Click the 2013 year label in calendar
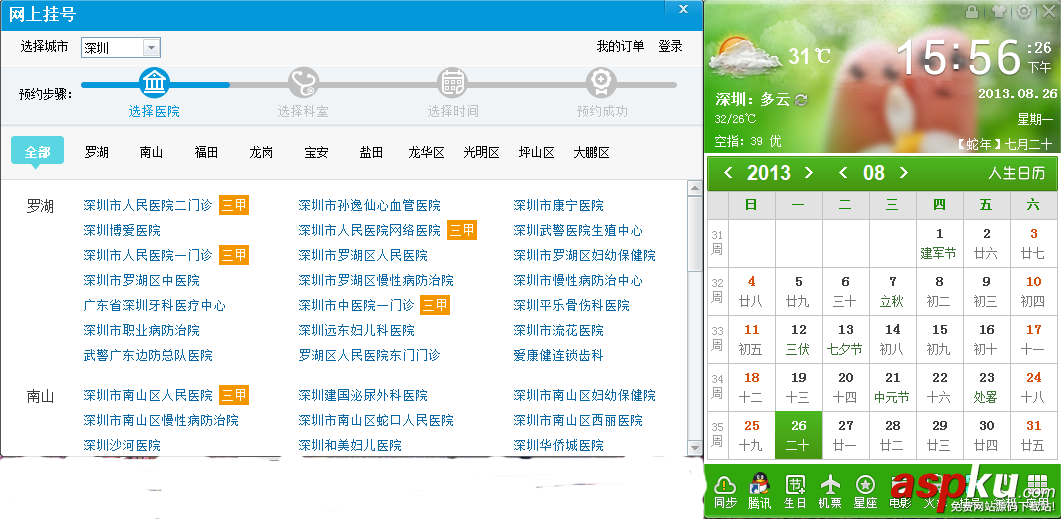This screenshot has height=519, width=1061. click(x=769, y=173)
